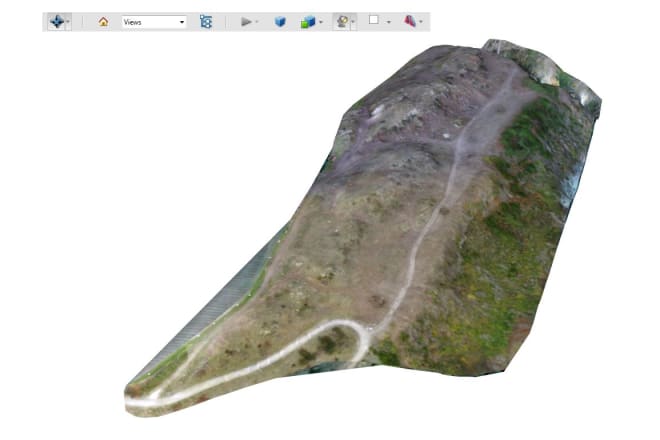The width and height of the screenshot is (660, 440).
Task: Expand the play button dropdown arrow
Action: [x=257, y=22]
